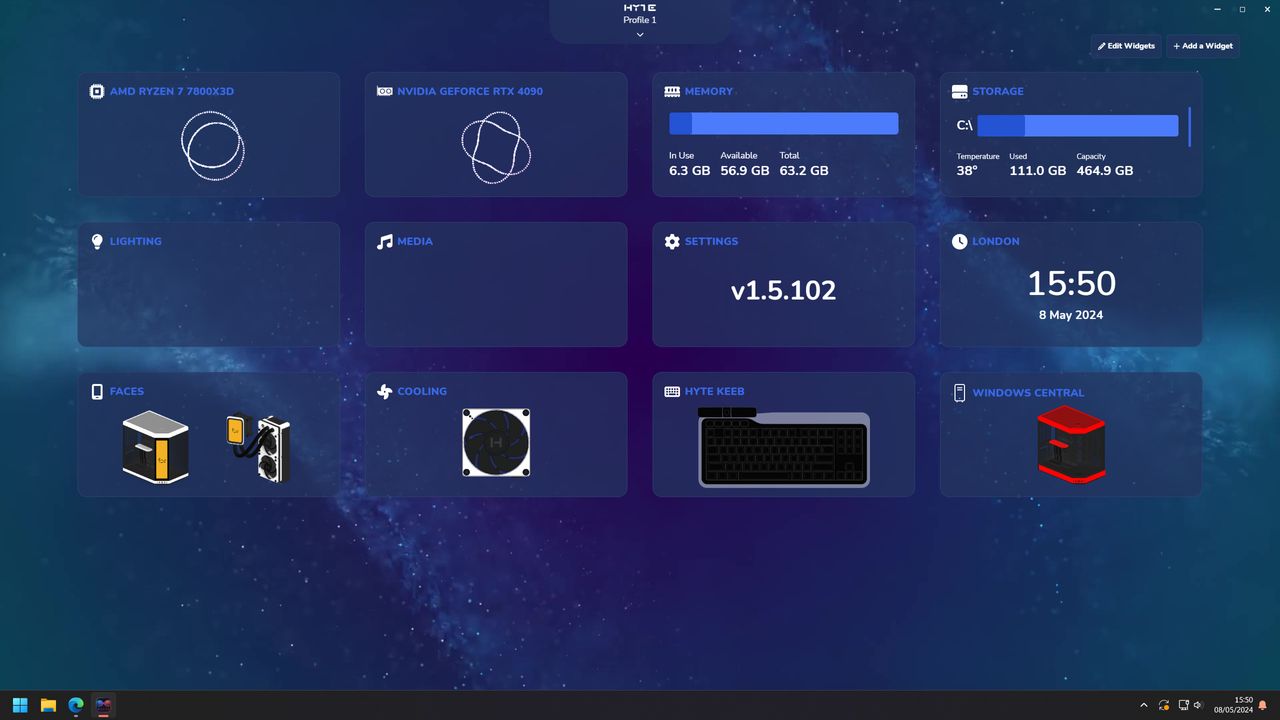Open the red PC case in Windows Central
The width and height of the screenshot is (1280, 720).
pos(1072,445)
